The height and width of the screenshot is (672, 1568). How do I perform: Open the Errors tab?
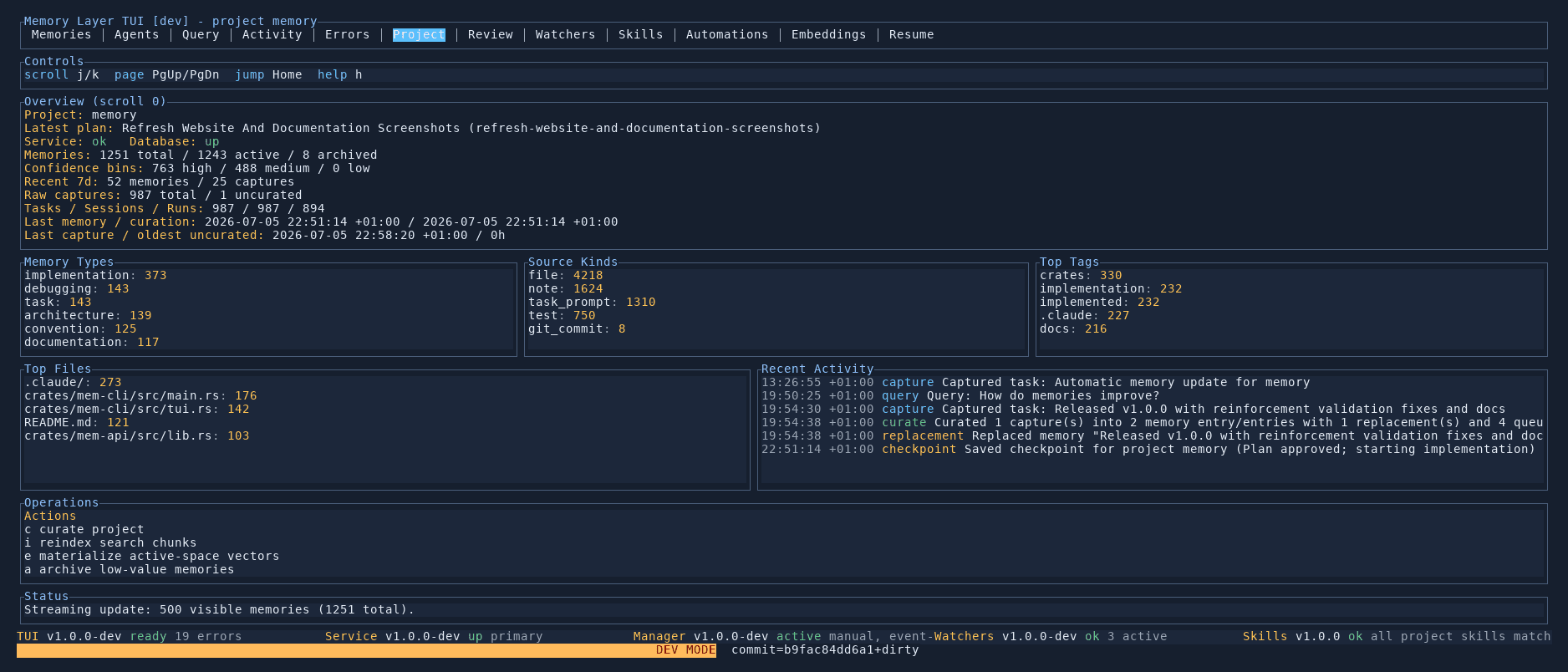point(347,34)
